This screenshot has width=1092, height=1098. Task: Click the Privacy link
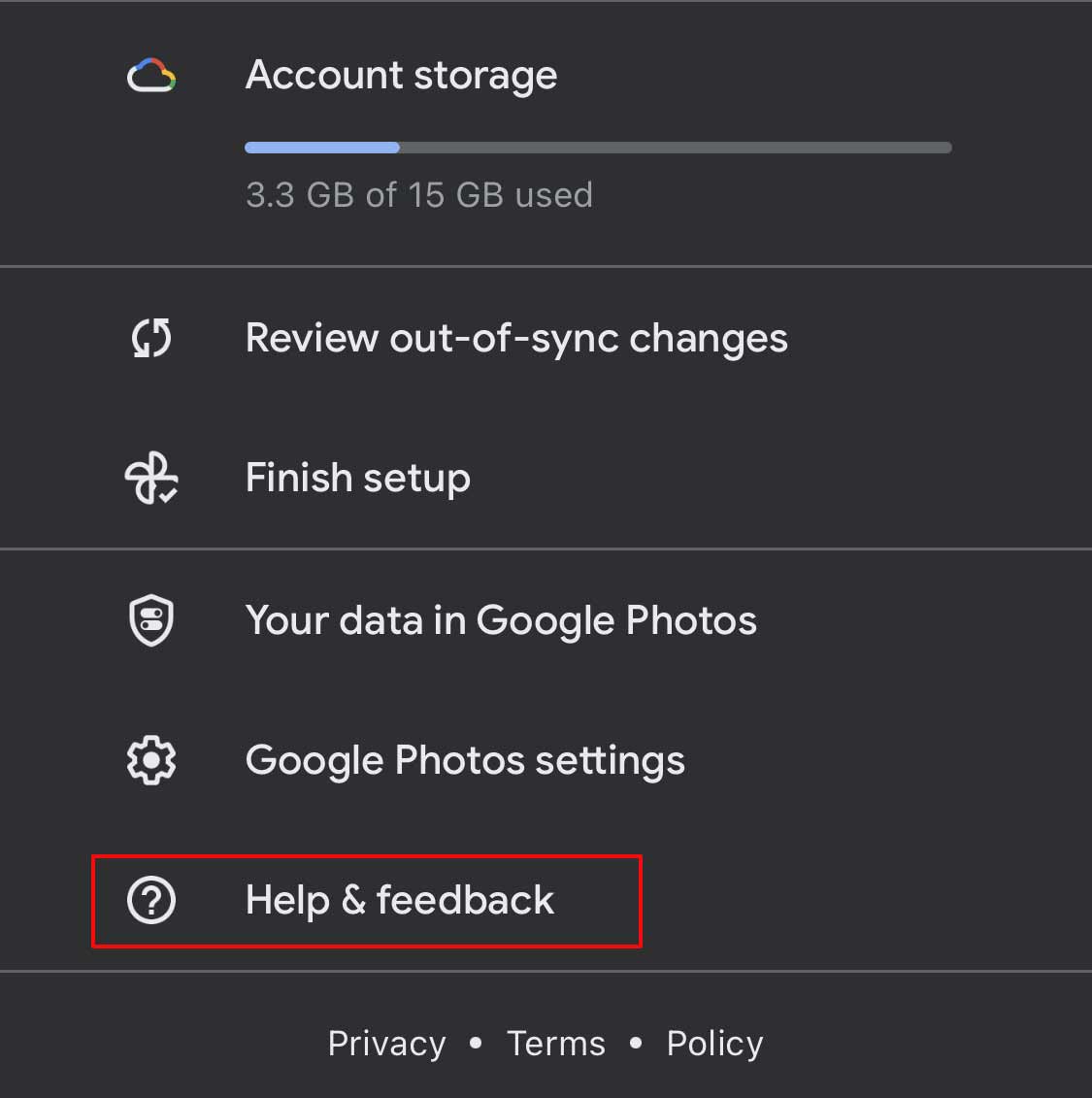point(386,1044)
